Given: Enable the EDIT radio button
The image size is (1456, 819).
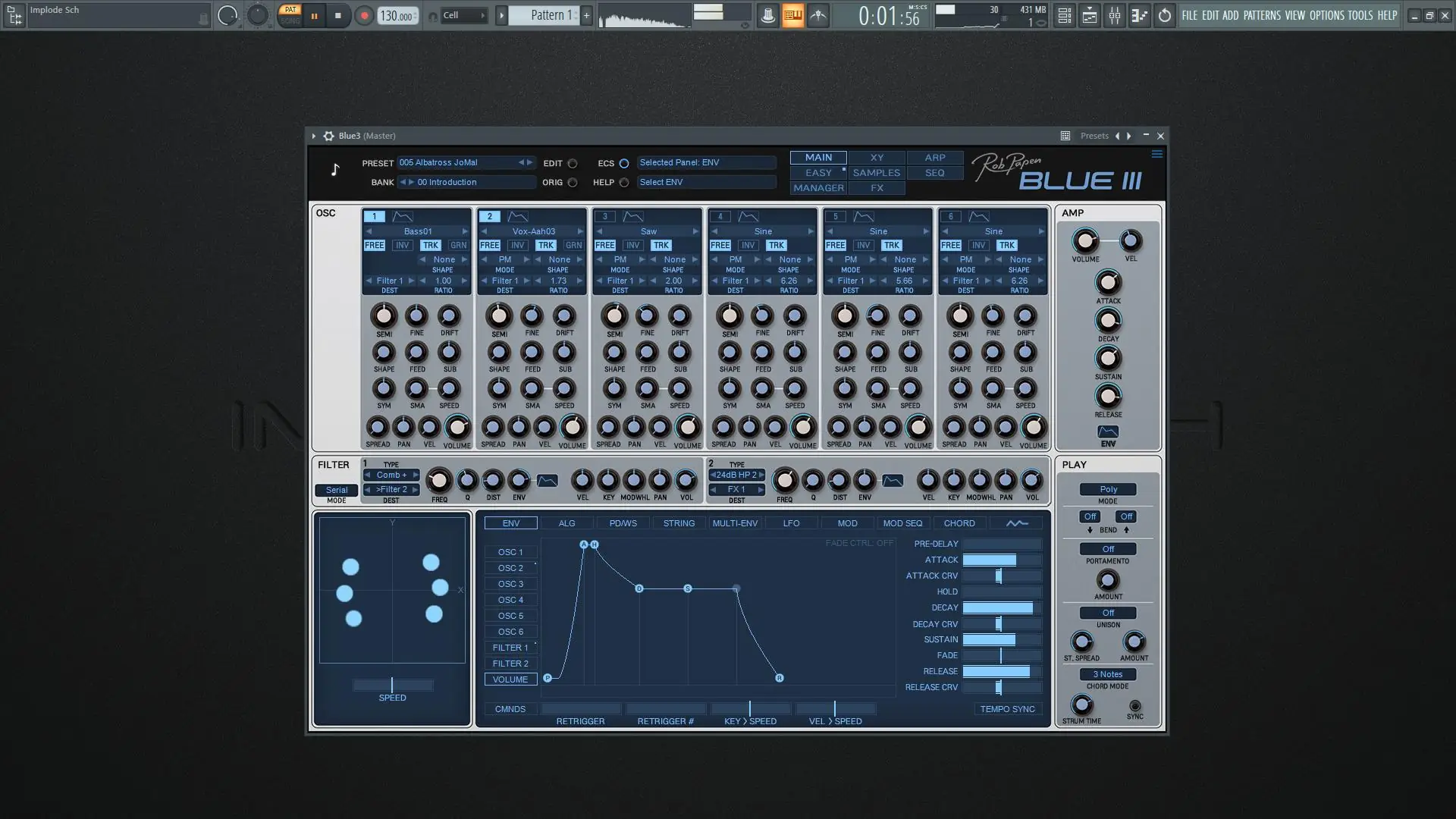Looking at the screenshot, I should coord(573,163).
